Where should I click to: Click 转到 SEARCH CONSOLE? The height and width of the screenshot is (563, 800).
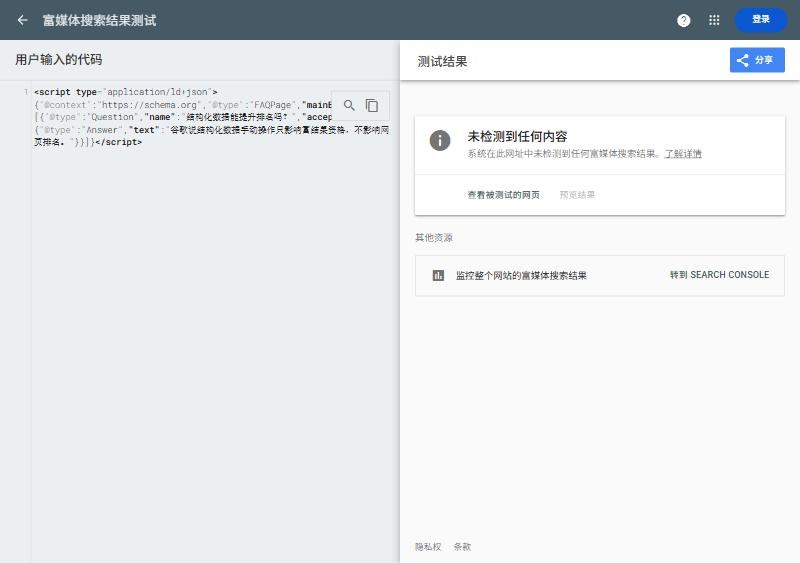coord(719,275)
